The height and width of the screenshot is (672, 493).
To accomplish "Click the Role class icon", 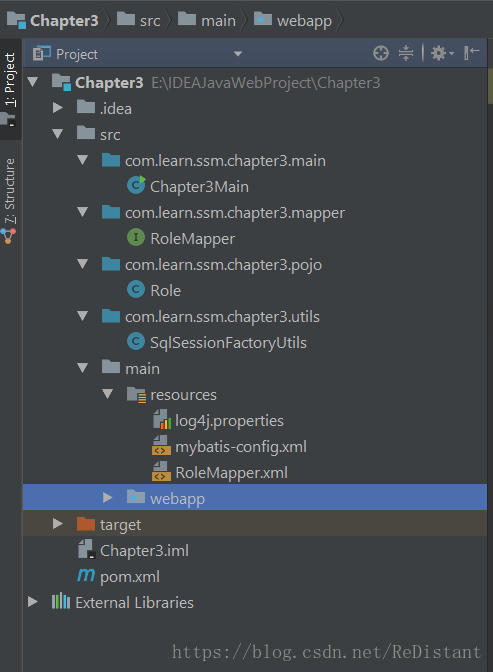I will pyautogui.click(x=136, y=289).
